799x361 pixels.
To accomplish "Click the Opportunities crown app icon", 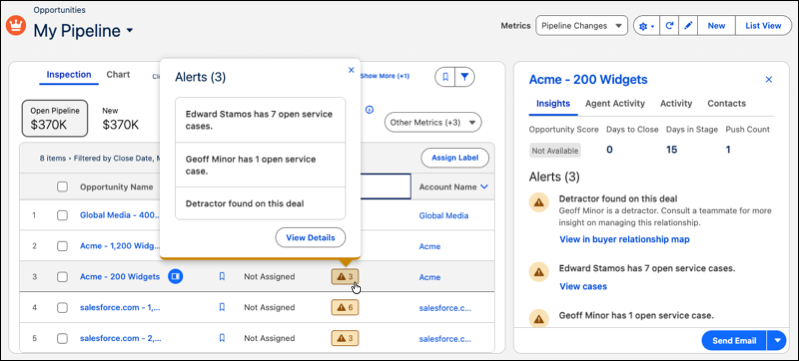I will tap(16, 25).
